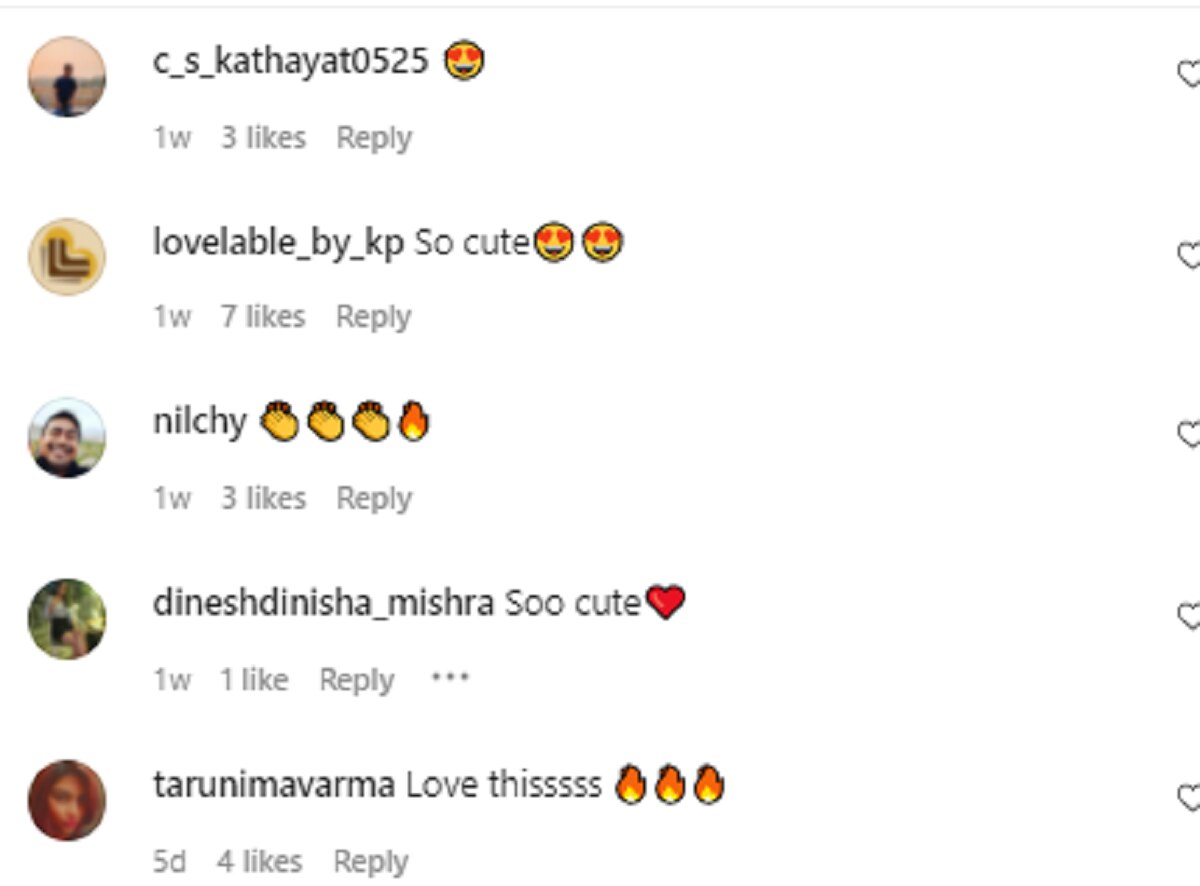Reply to nilchy's clapping comment

[x=373, y=498]
